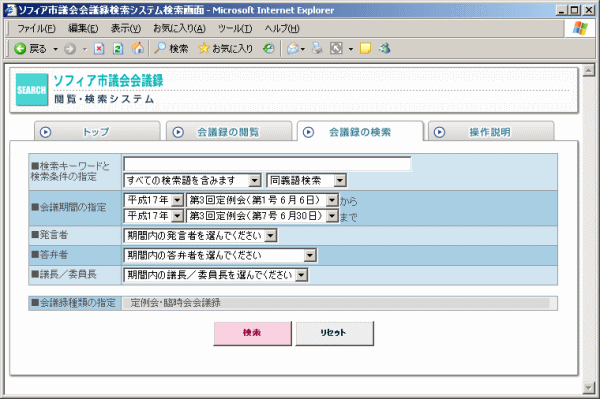Click the search keyword input field
The width and height of the screenshot is (600, 399).
(267, 164)
